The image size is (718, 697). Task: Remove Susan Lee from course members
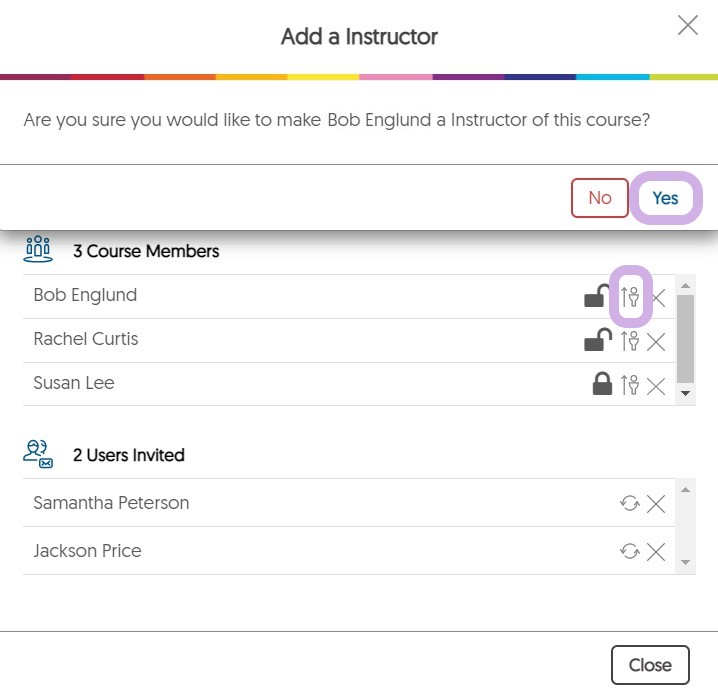coord(656,384)
